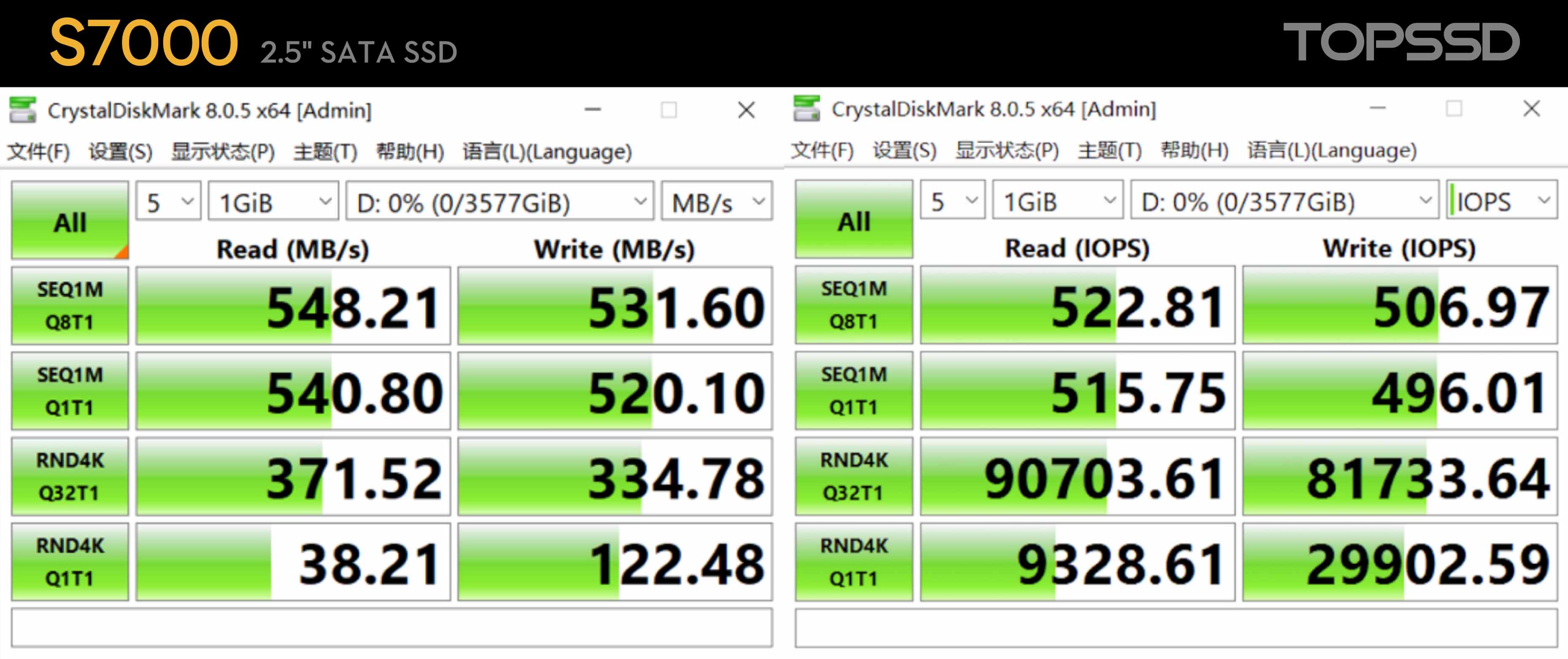Expand D: drive selection dropdown in right window

1285,200
